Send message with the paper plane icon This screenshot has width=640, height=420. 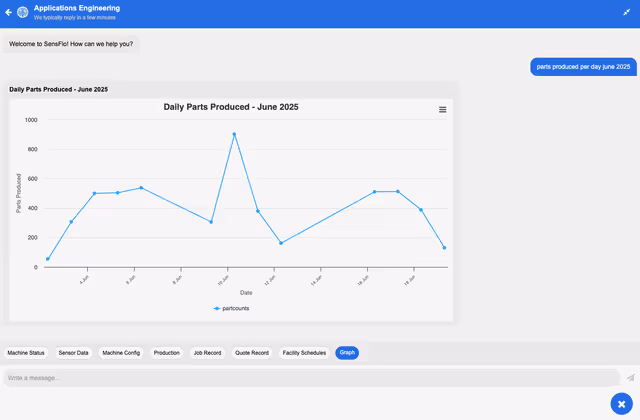631,378
